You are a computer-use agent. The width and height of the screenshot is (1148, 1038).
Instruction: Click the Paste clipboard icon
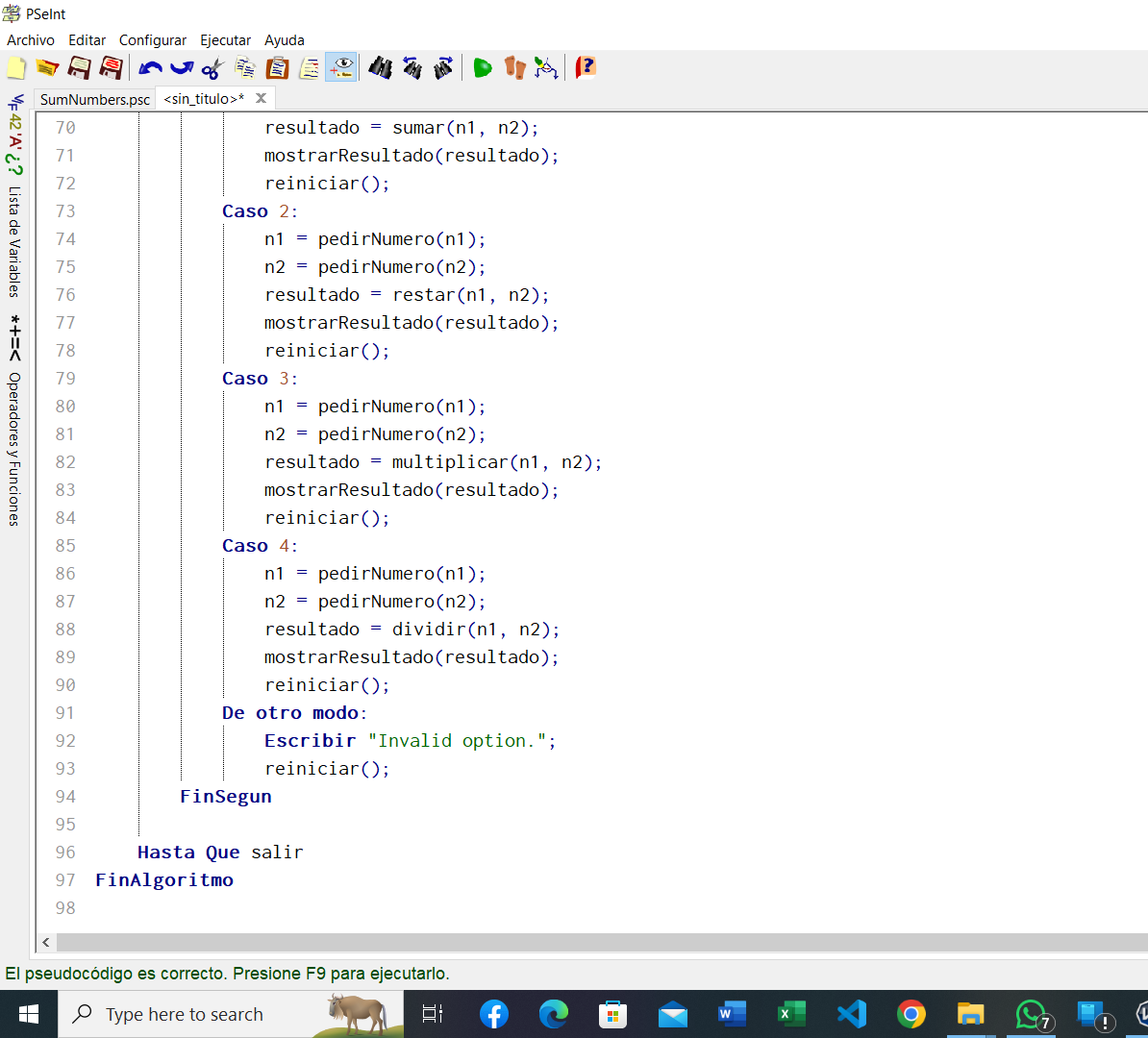coord(278,68)
